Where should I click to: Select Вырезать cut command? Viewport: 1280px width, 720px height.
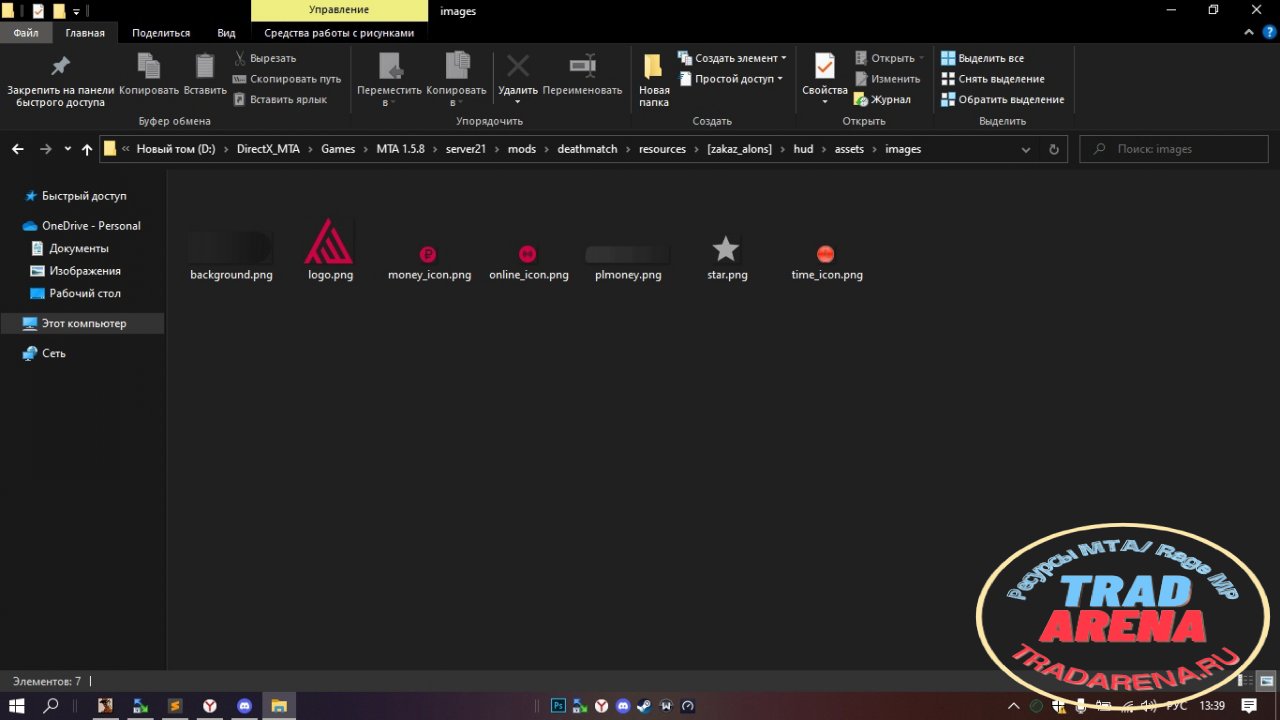click(x=265, y=58)
